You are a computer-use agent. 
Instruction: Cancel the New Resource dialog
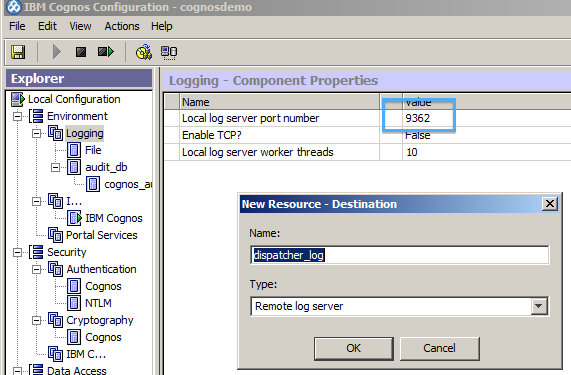[x=439, y=348]
